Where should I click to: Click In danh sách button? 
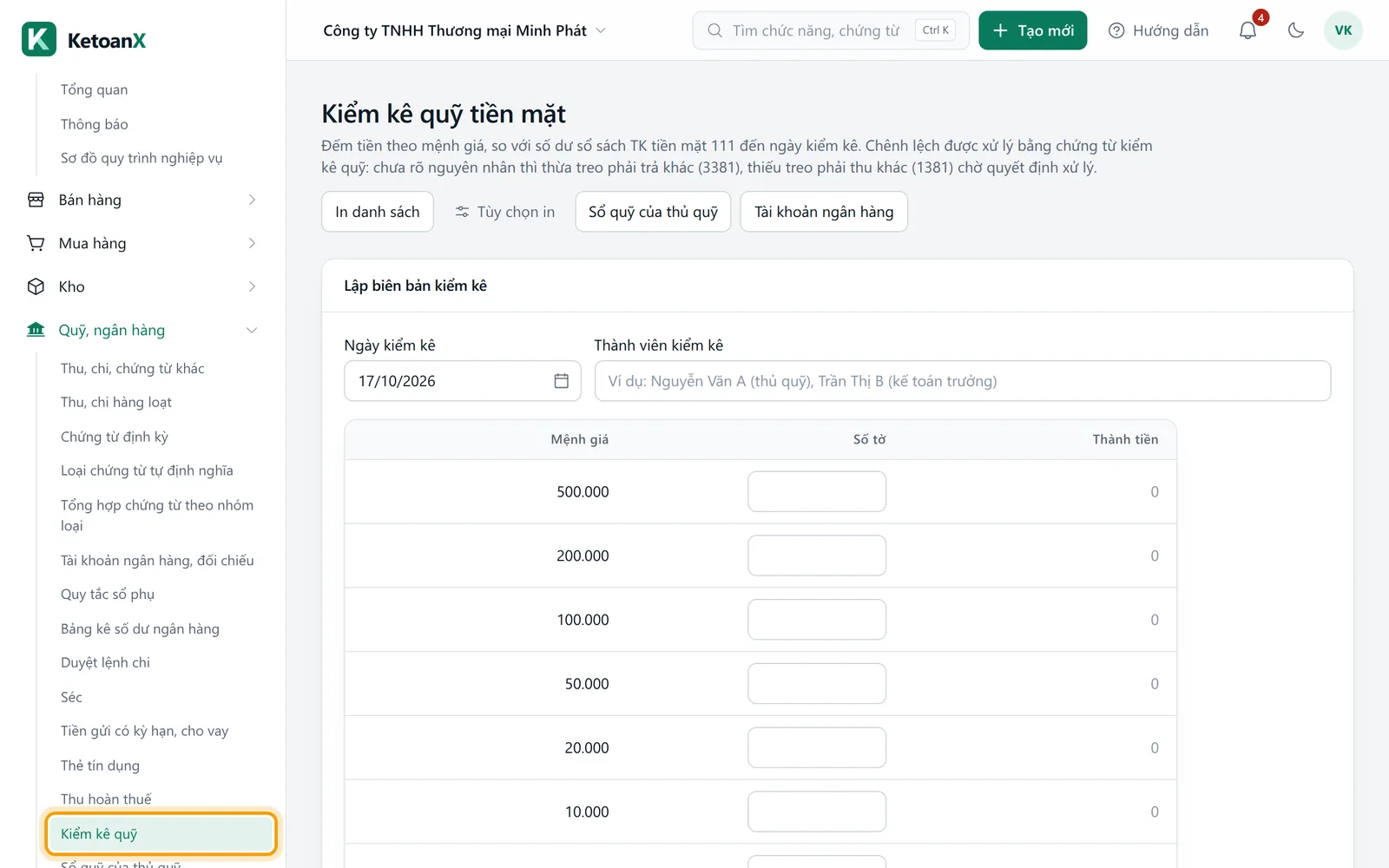[378, 212]
